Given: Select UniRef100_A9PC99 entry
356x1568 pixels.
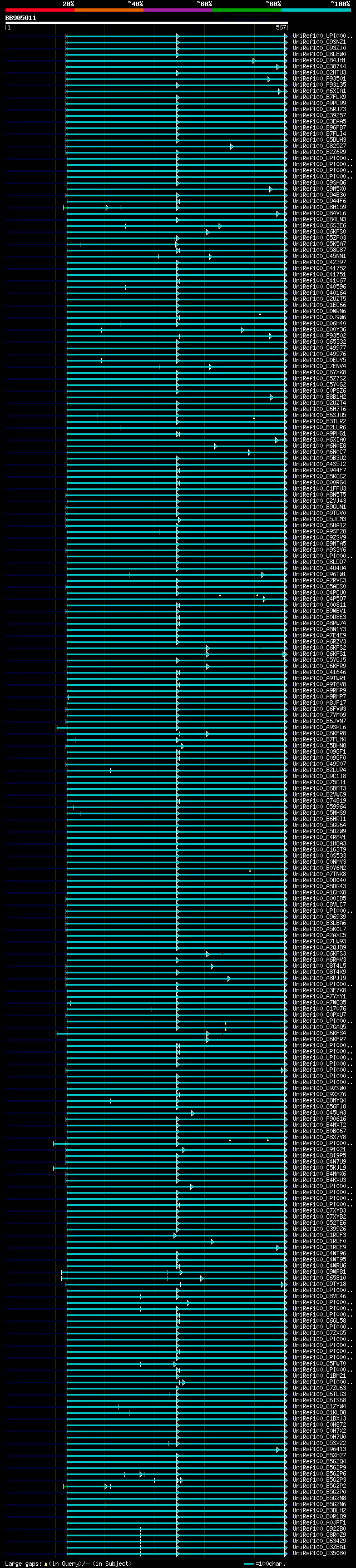Looking at the screenshot, I should [x=319, y=103].
